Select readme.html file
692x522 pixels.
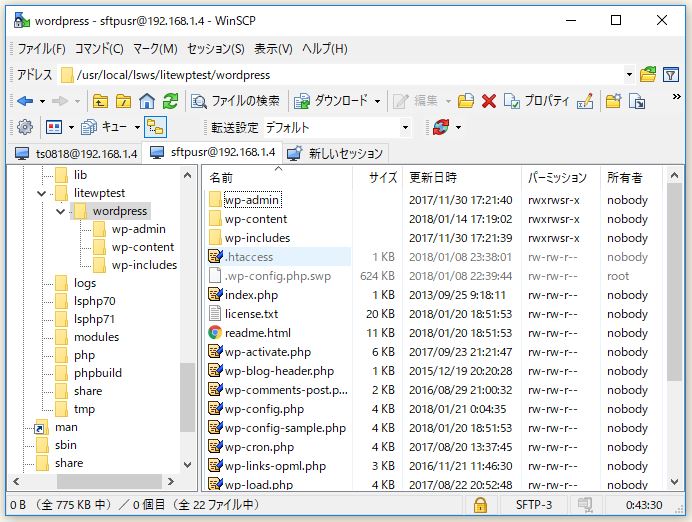(258, 333)
